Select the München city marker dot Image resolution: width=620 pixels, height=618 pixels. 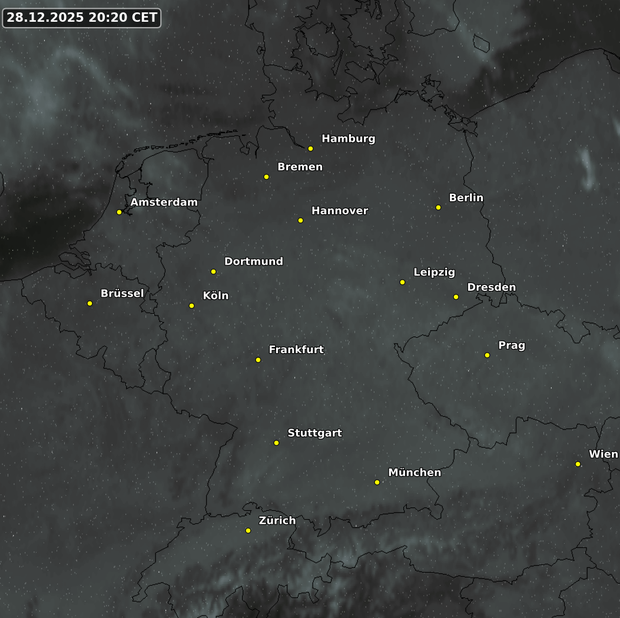[377, 482]
